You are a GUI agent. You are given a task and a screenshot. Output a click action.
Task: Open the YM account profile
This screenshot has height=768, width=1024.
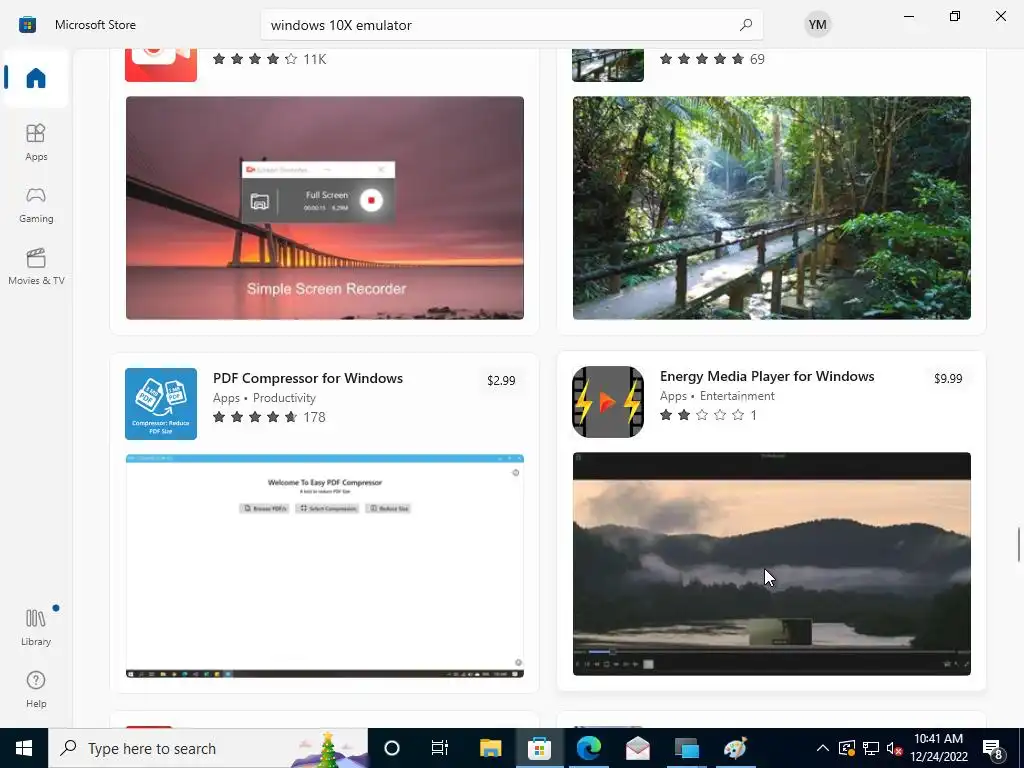(x=817, y=25)
